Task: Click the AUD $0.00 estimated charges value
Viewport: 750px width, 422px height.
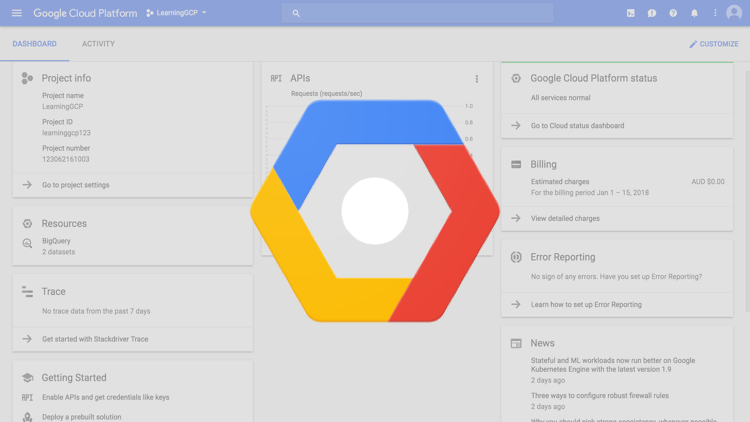Action: (x=708, y=182)
